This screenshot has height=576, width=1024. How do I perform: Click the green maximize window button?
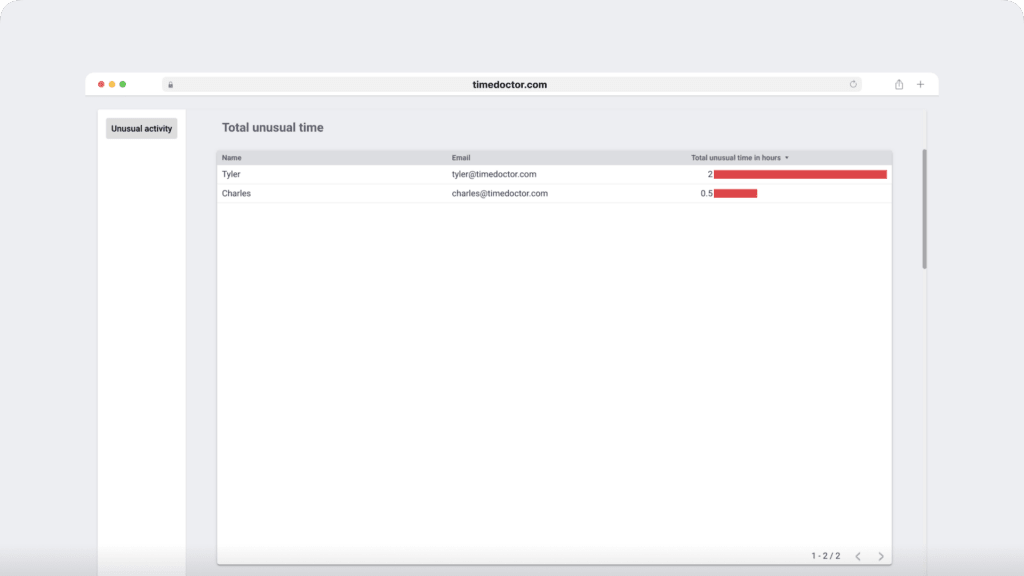coord(123,84)
